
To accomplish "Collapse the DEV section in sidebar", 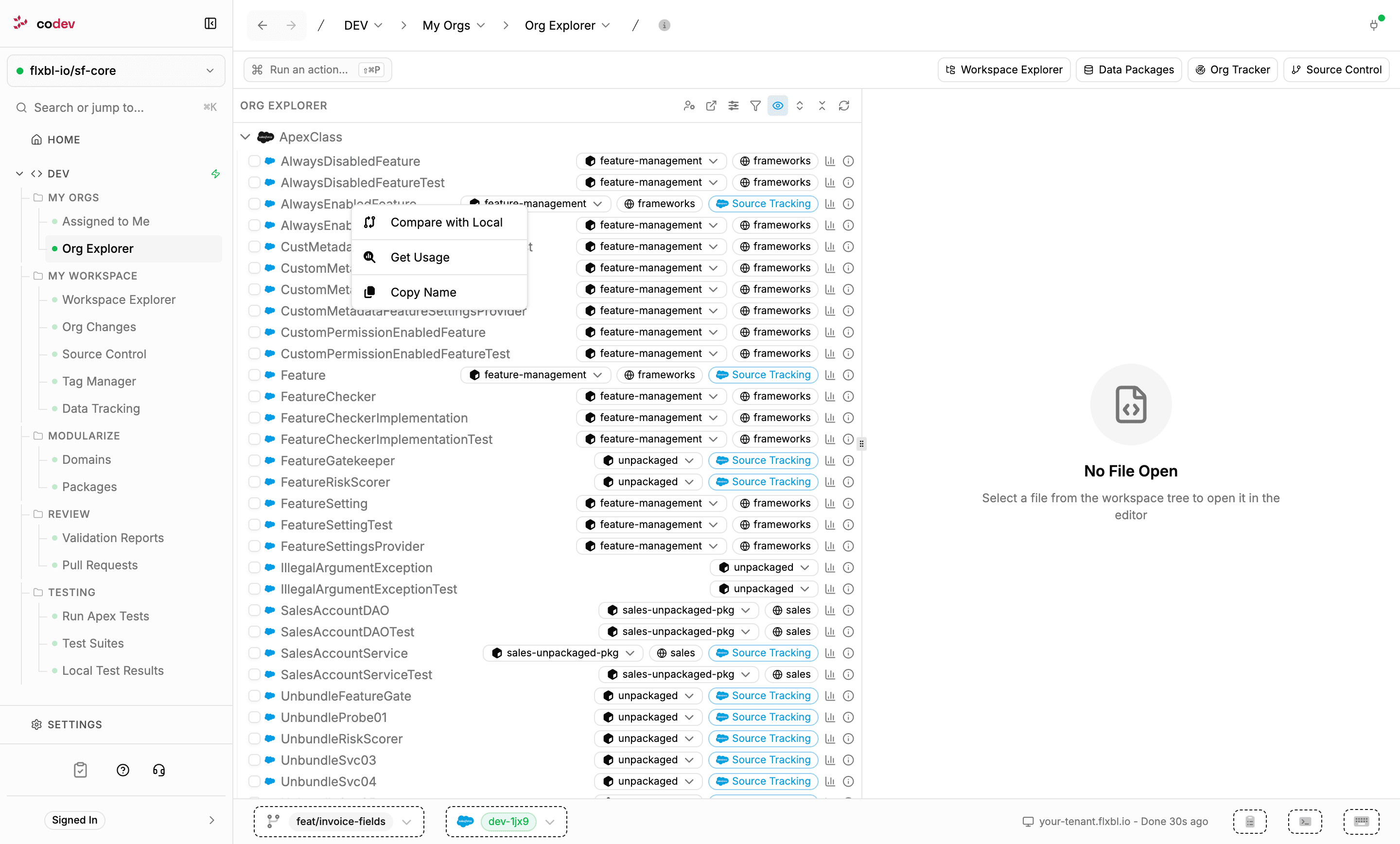I will pos(19,174).
